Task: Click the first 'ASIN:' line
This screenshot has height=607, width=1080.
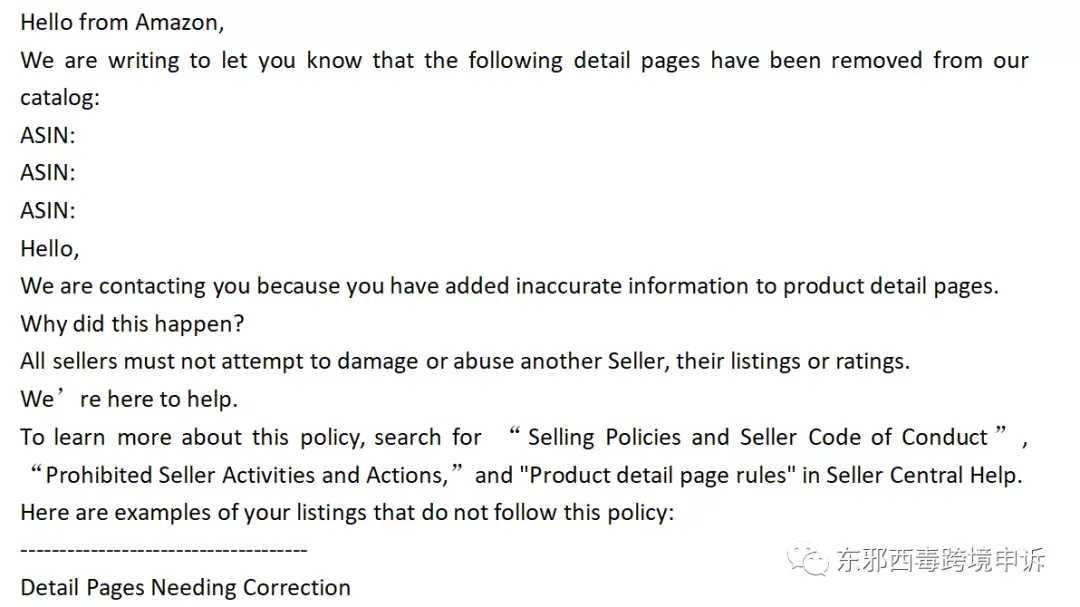Action: pyautogui.click(x=48, y=135)
